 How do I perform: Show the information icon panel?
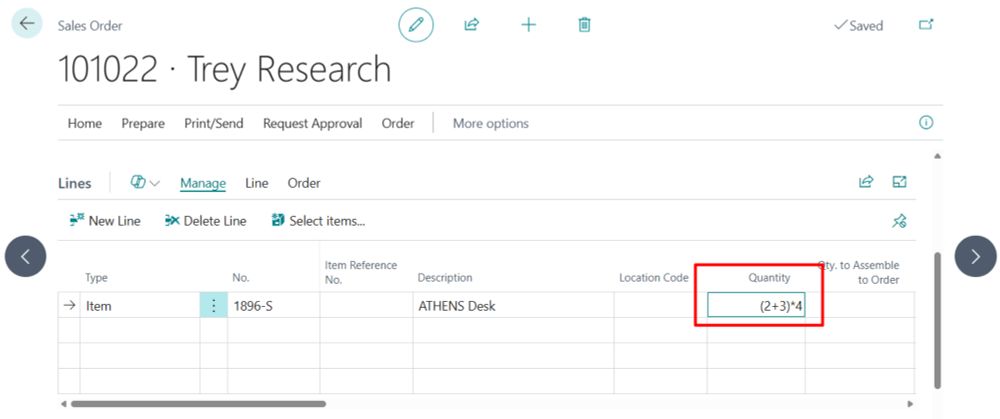[926, 122]
